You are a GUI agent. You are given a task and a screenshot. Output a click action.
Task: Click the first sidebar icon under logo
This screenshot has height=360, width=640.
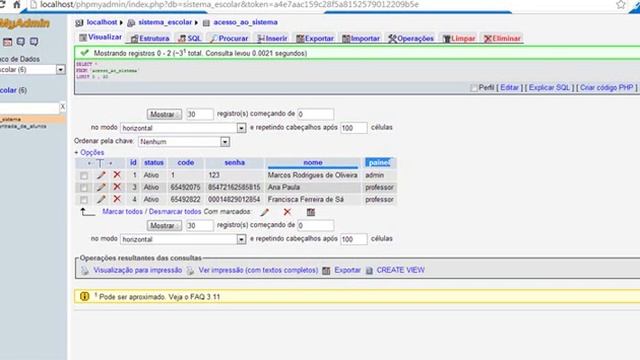click(x=7, y=42)
